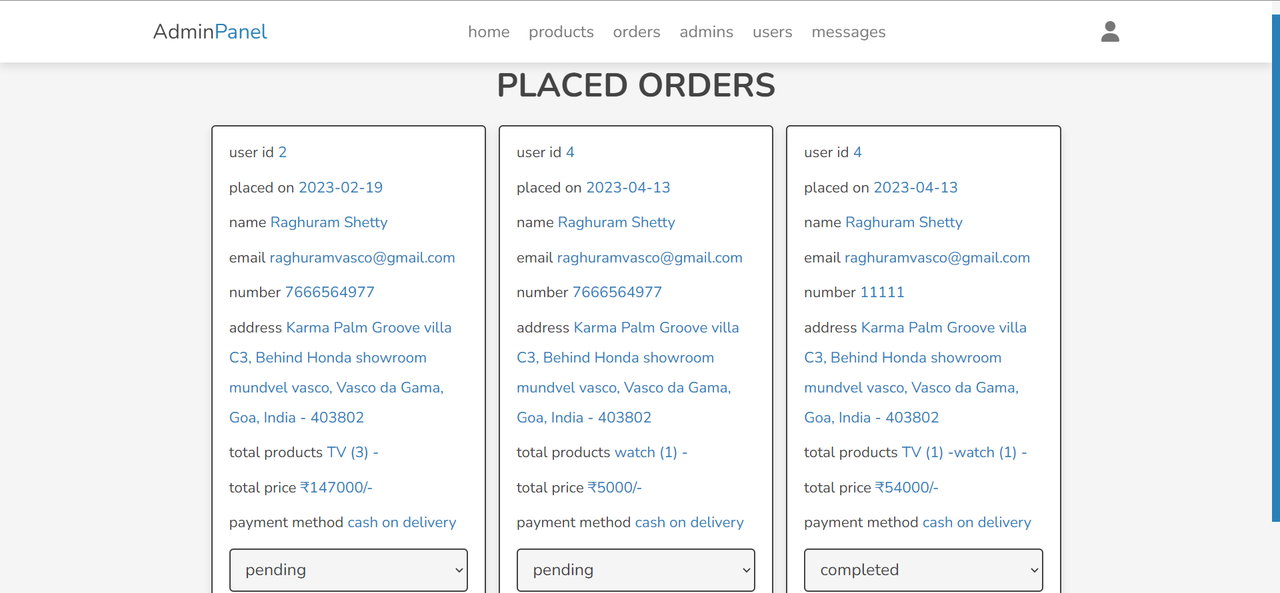1280x593 pixels.
Task: Open the products menu item
Action: pyautogui.click(x=561, y=32)
